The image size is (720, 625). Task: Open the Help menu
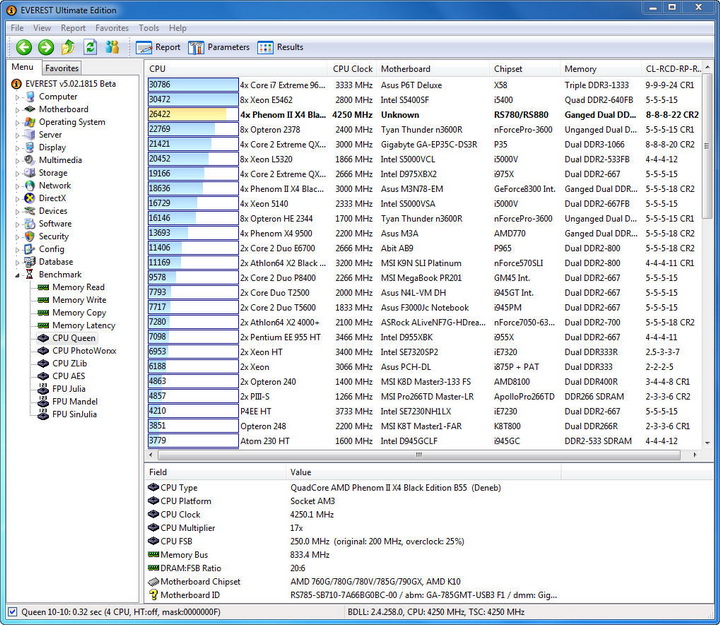click(x=178, y=28)
